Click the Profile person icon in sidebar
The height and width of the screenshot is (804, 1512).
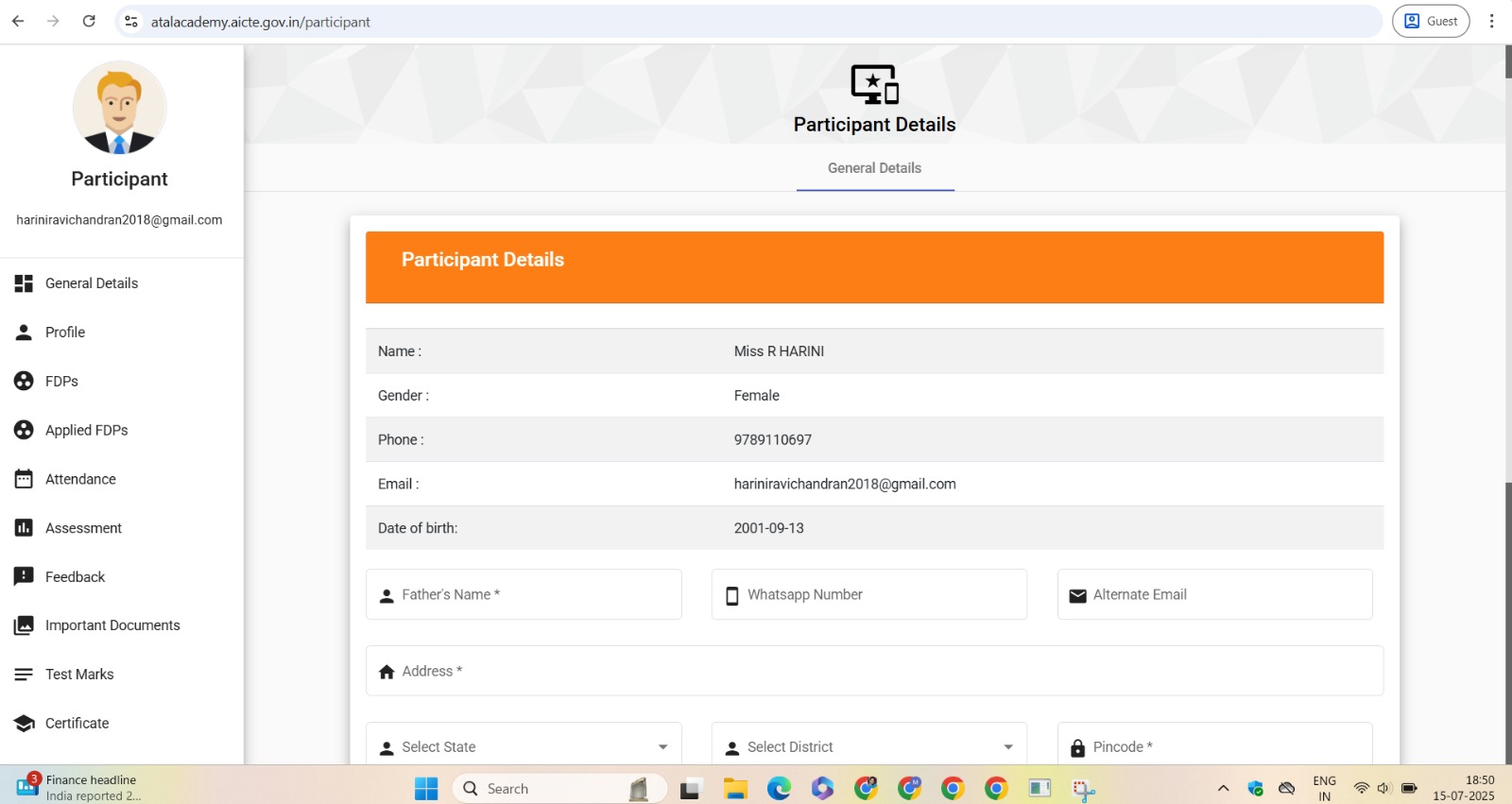(x=24, y=333)
